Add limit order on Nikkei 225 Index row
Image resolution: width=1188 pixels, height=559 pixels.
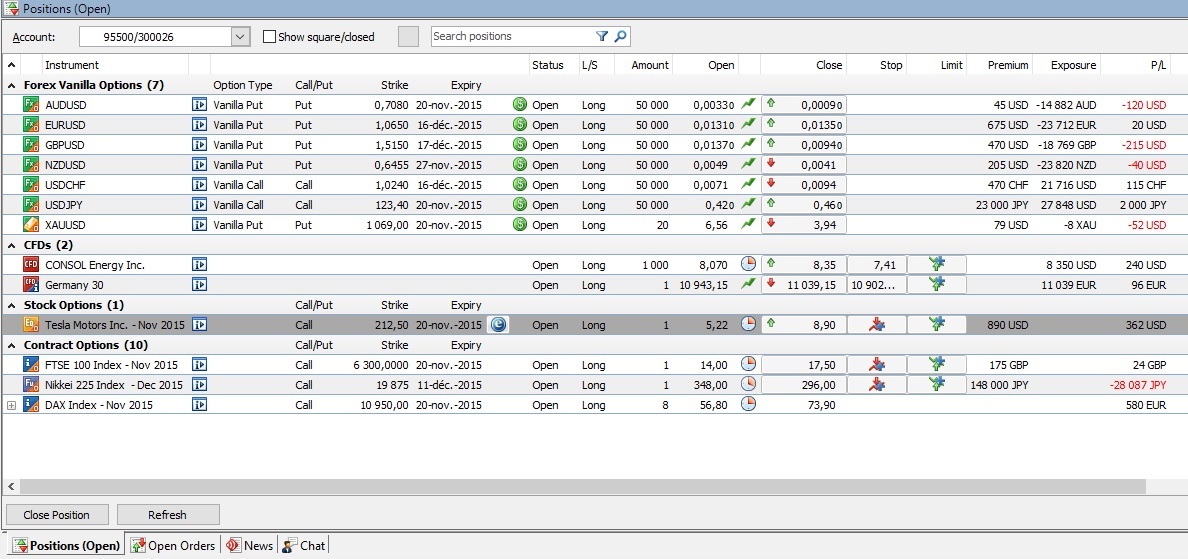click(937, 384)
